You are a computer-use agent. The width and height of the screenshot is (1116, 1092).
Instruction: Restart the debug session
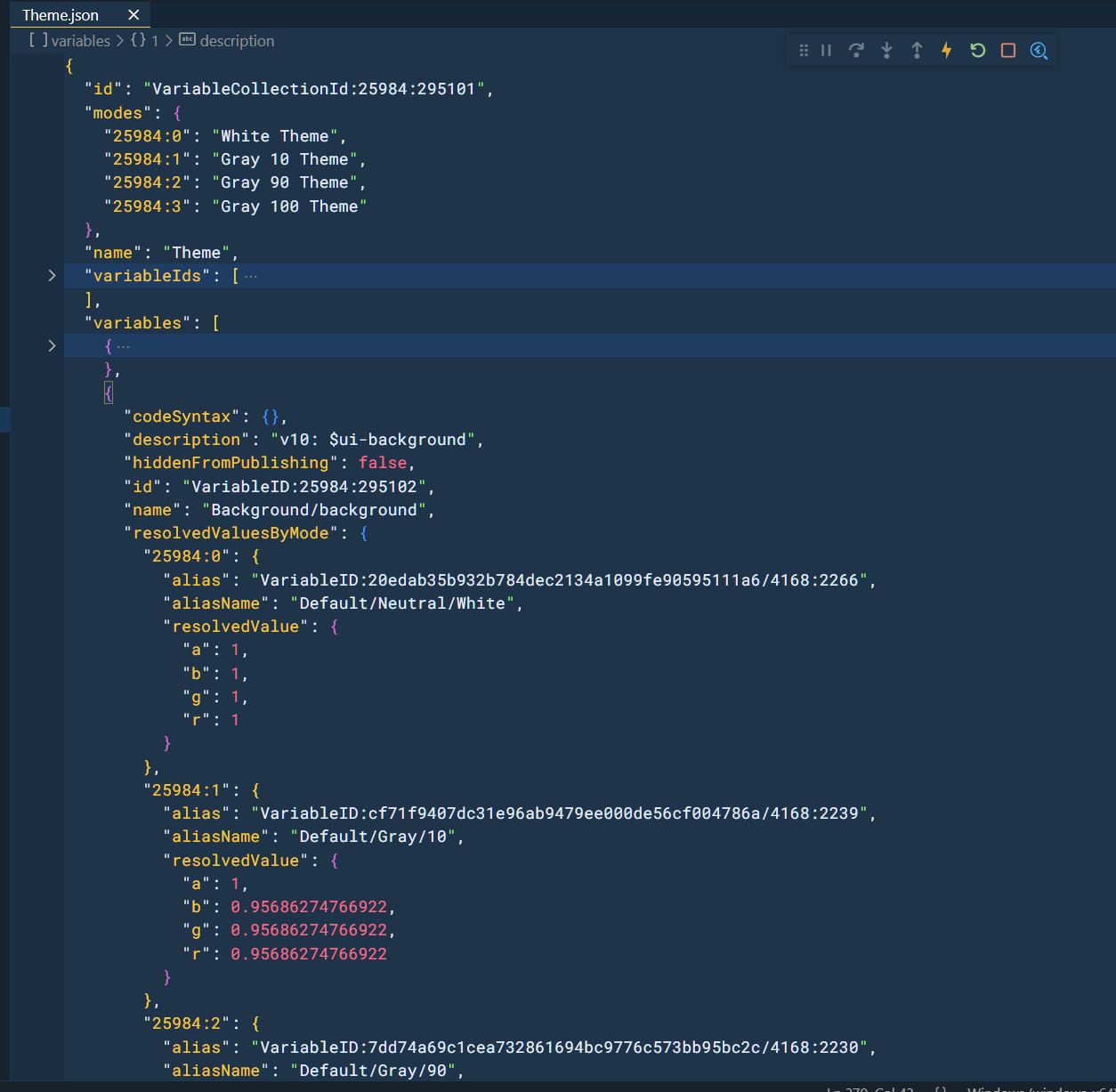(977, 51)
